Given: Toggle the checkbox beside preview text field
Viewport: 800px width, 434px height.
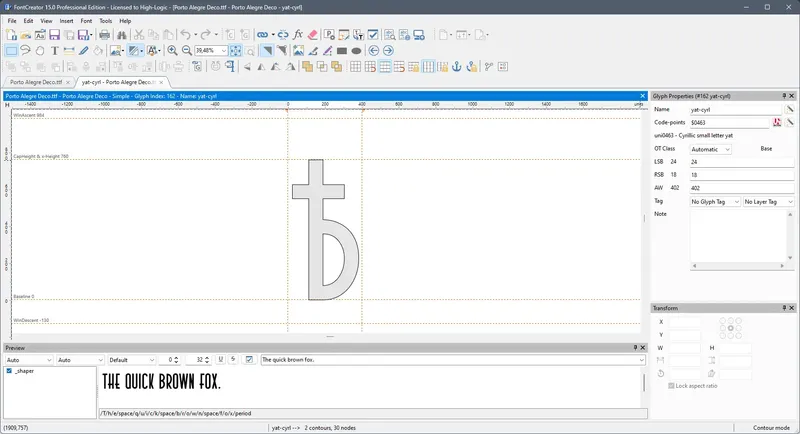Looking at the screenshot, I should [x=249, y=360].
